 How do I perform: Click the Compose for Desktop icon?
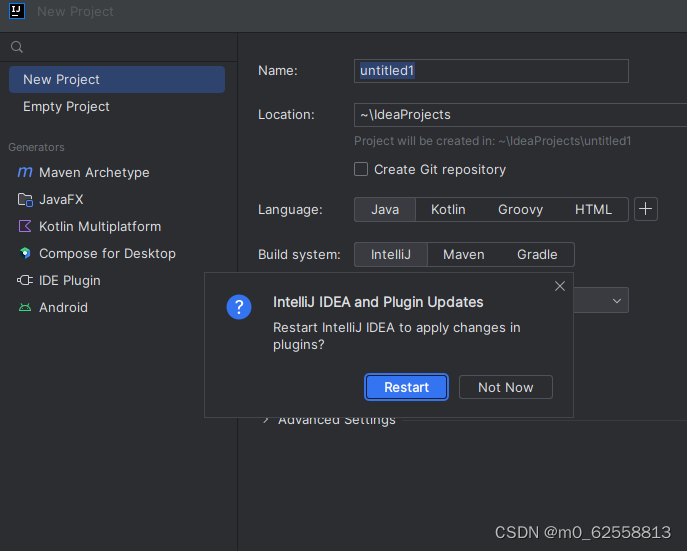[x=25, y=253]
